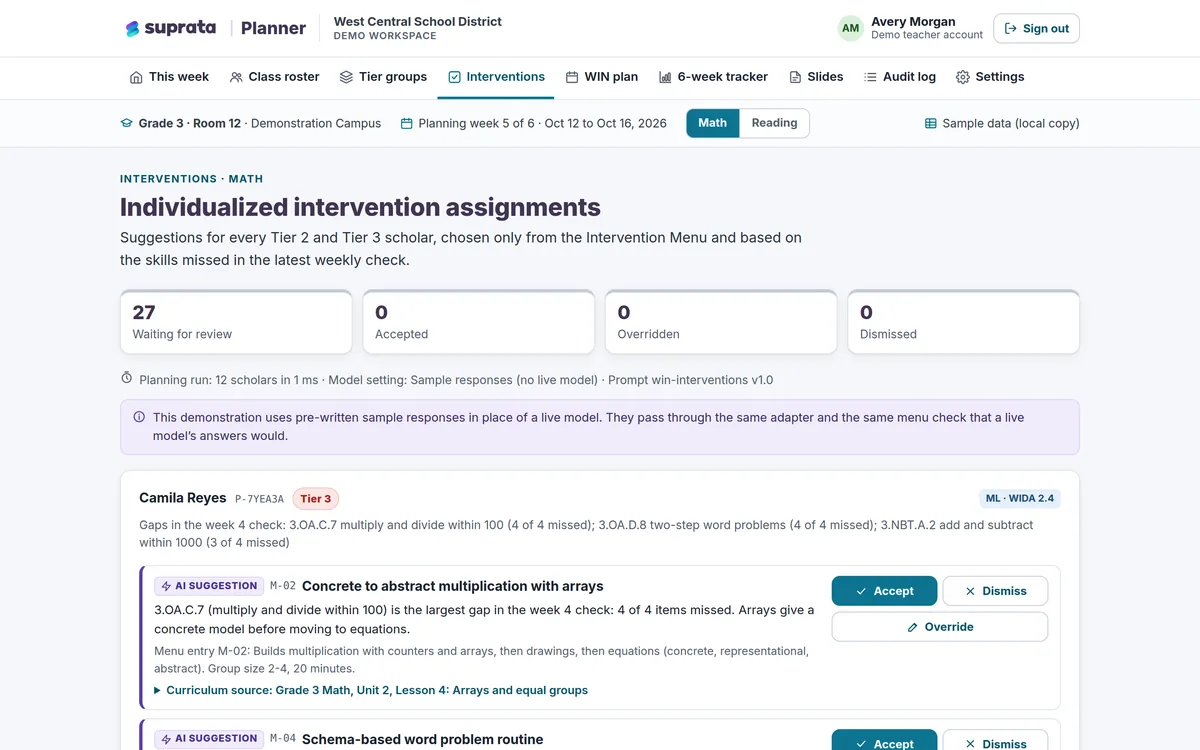The image size is (1200, 750).
Task: Click the Camila Reyes scholar name
Action: pyautogui.click(x=183, y=498)
